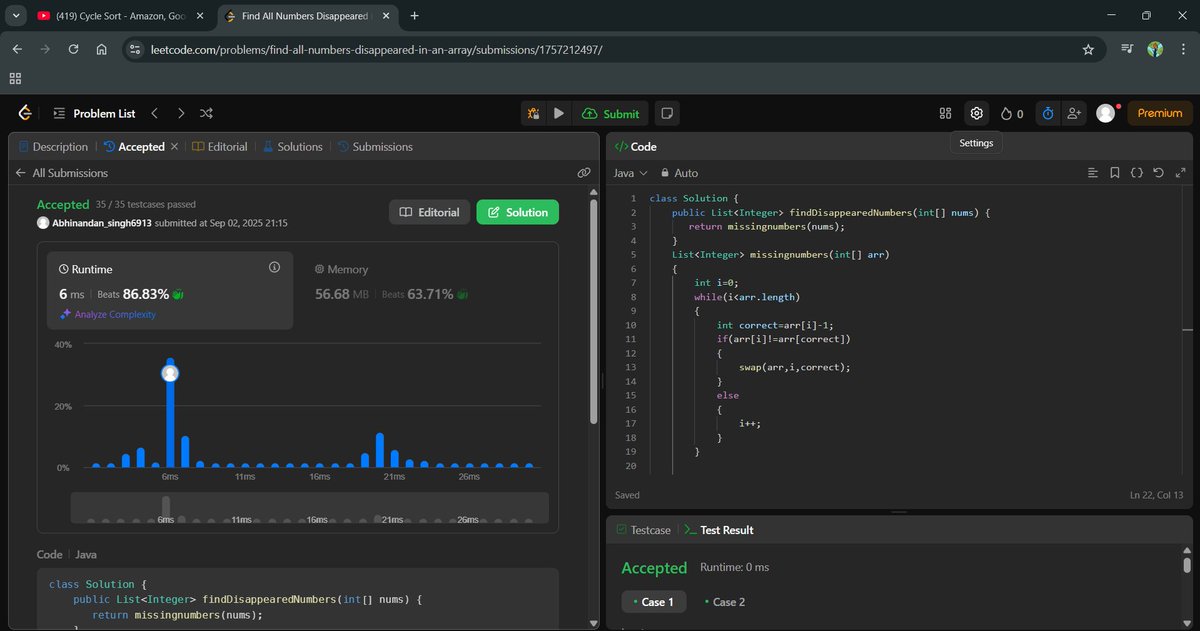Invite collaborator via person-plus icon
The height and width of the screenshot is (631, 1200).
click(x=1074, y=113)
